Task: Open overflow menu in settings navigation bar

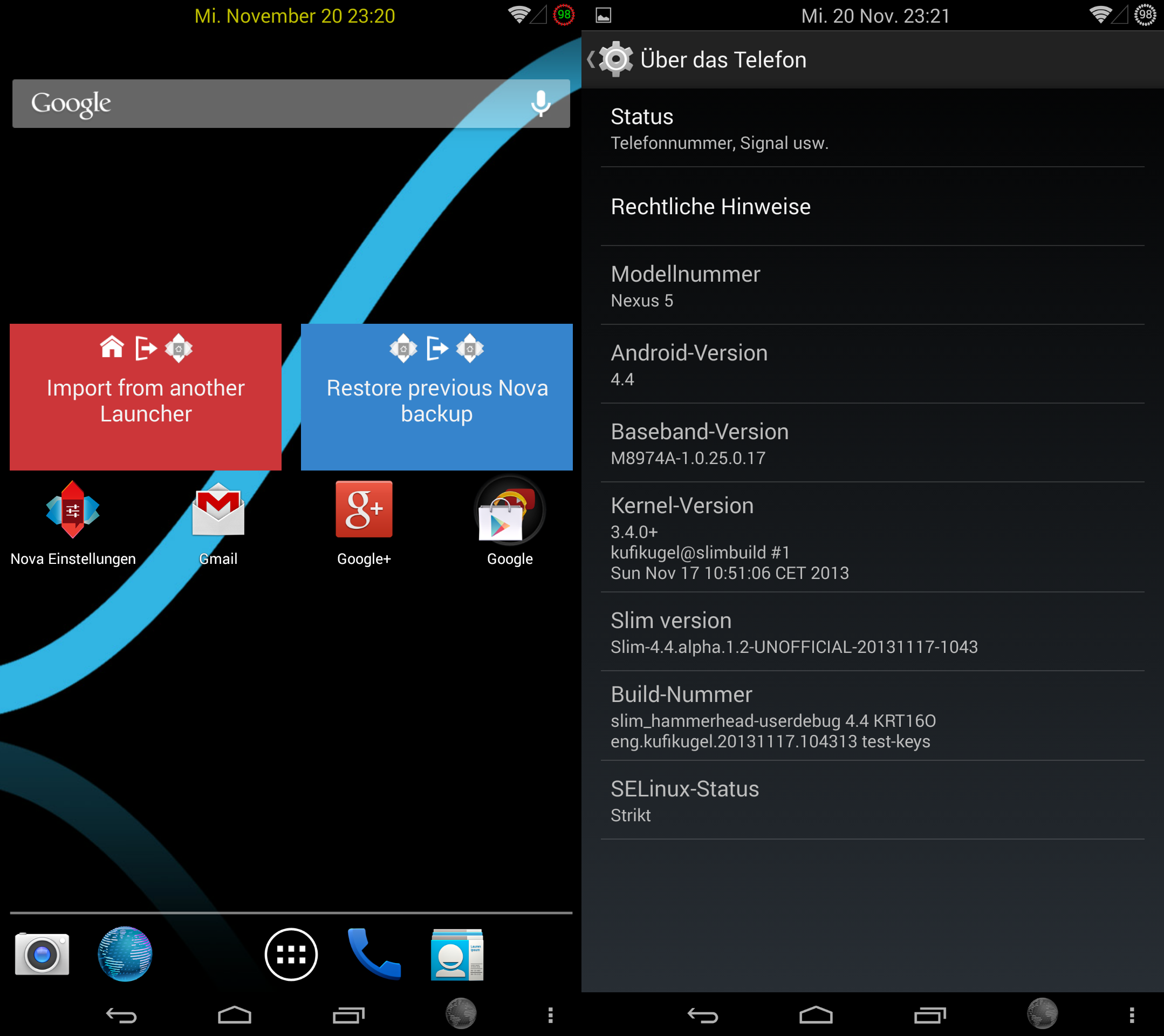Action: pos(1132,1015)
